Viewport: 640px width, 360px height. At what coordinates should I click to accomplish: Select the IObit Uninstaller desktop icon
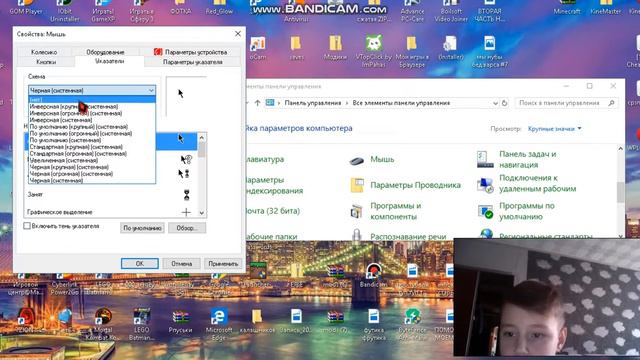(64, 11)
